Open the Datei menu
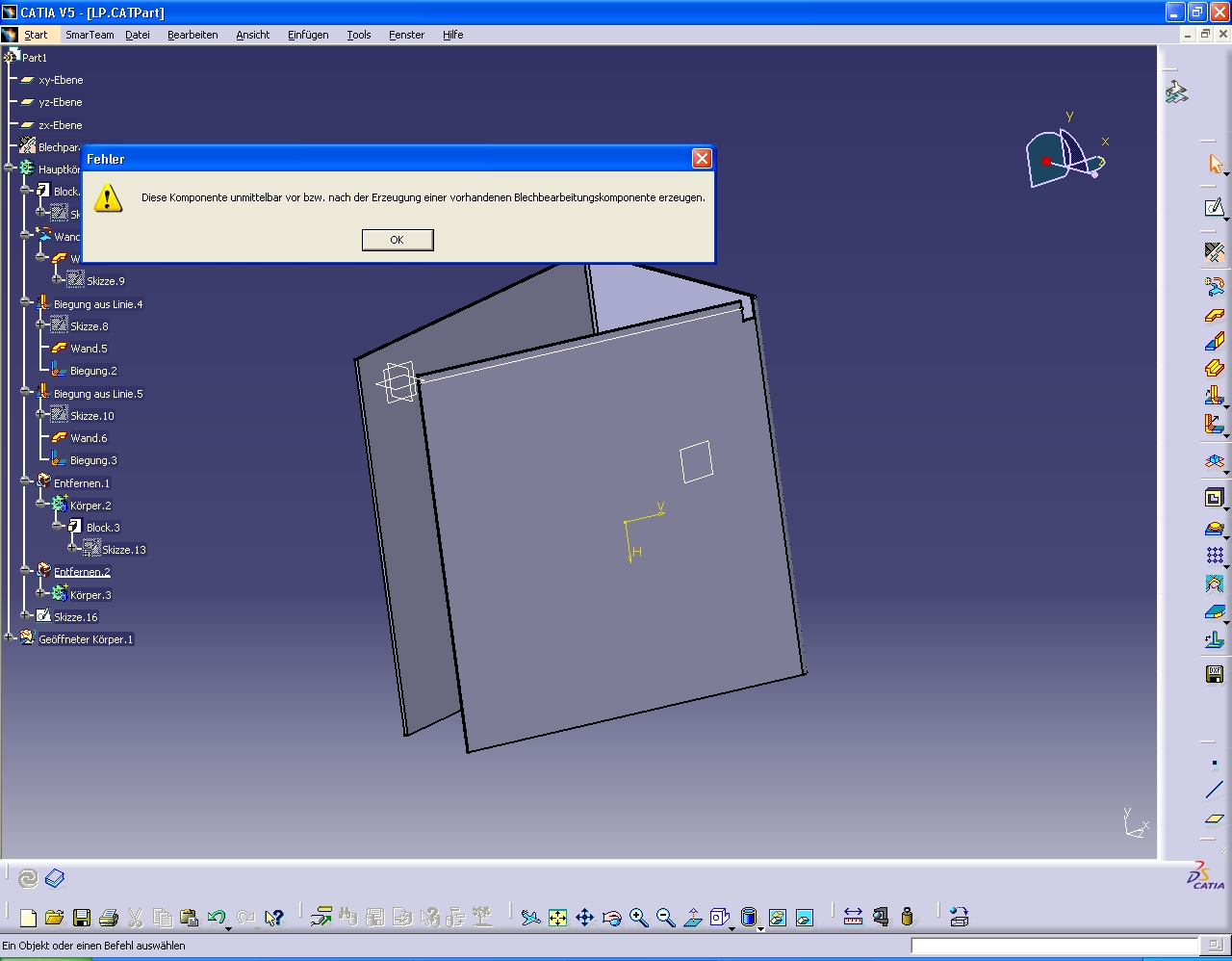This screenshot has width=1232, height=961. point(138,35)
